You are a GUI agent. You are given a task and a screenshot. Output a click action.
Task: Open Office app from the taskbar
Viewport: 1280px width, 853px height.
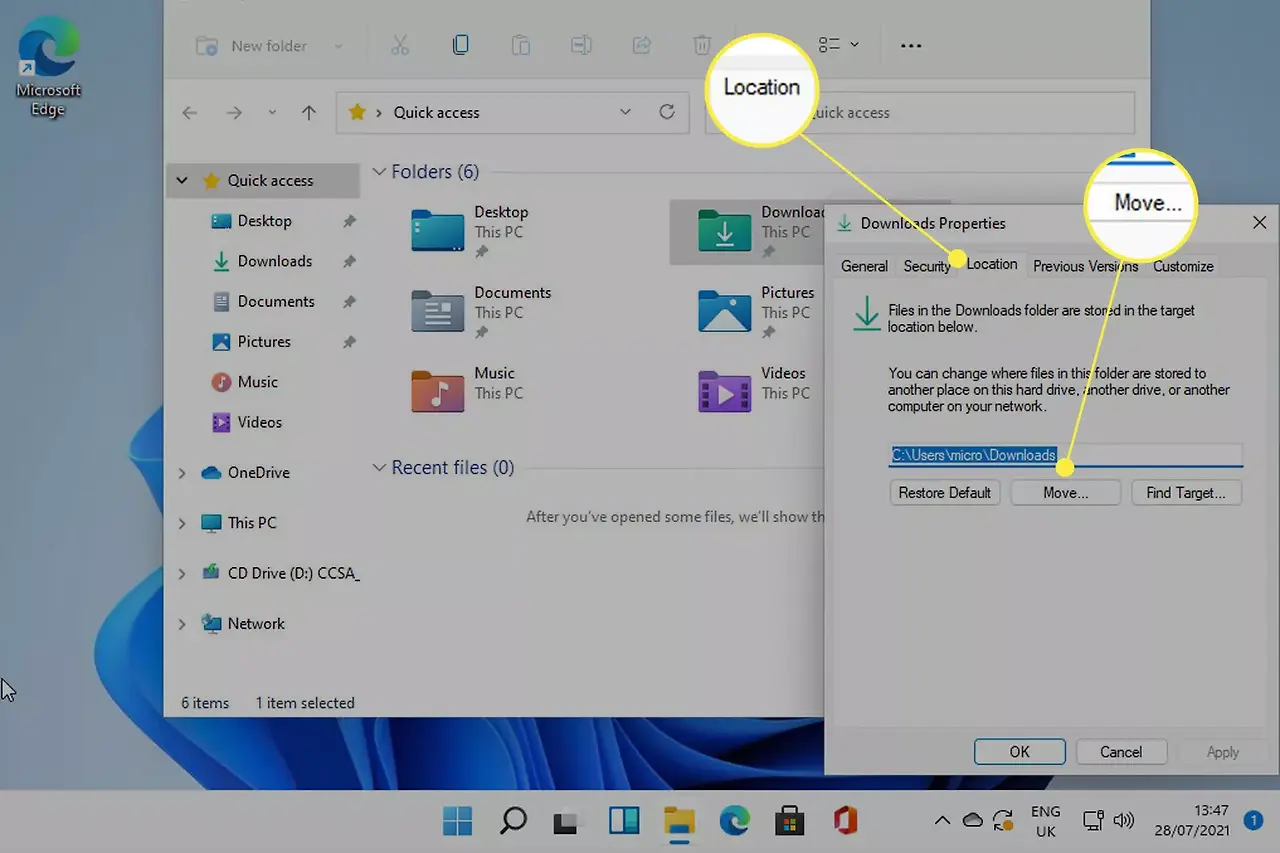point(846,821)
